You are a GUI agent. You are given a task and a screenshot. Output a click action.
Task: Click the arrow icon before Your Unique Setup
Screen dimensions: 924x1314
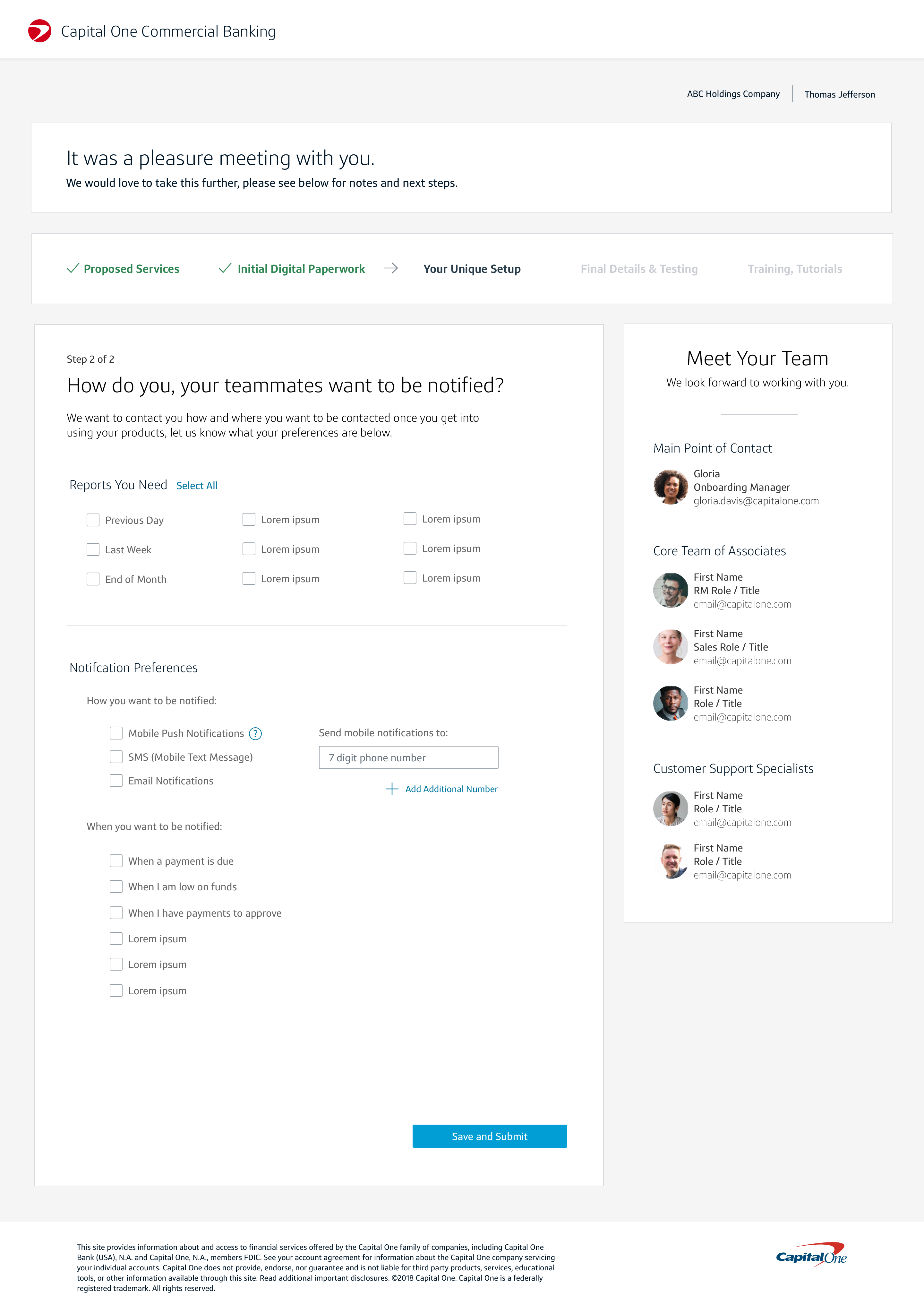pyautogui.click(x=391, y=268)
